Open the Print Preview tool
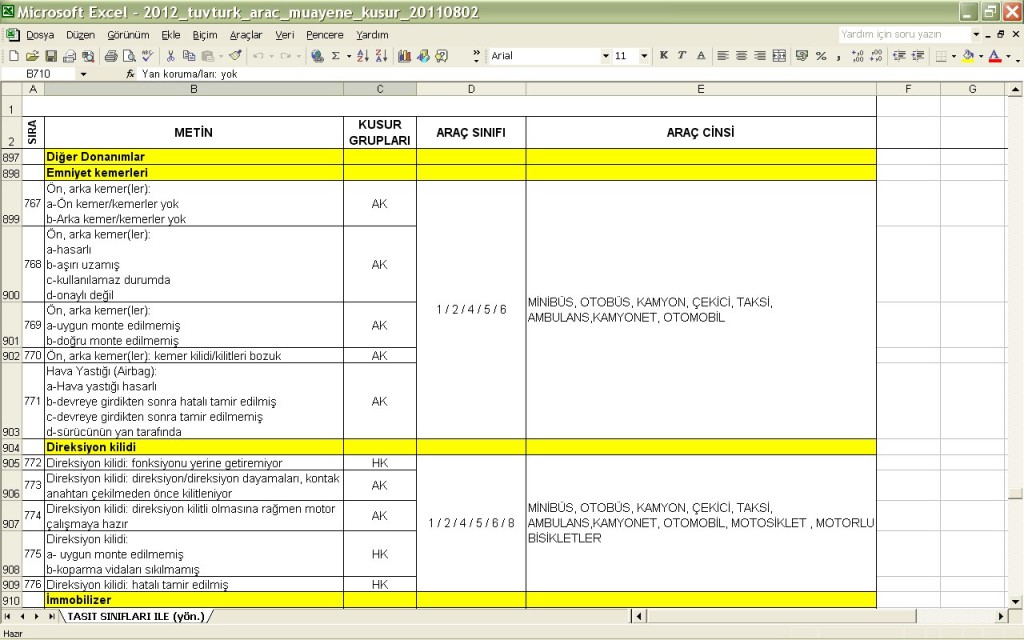The image size is (1024, 640). click(128, 56)
